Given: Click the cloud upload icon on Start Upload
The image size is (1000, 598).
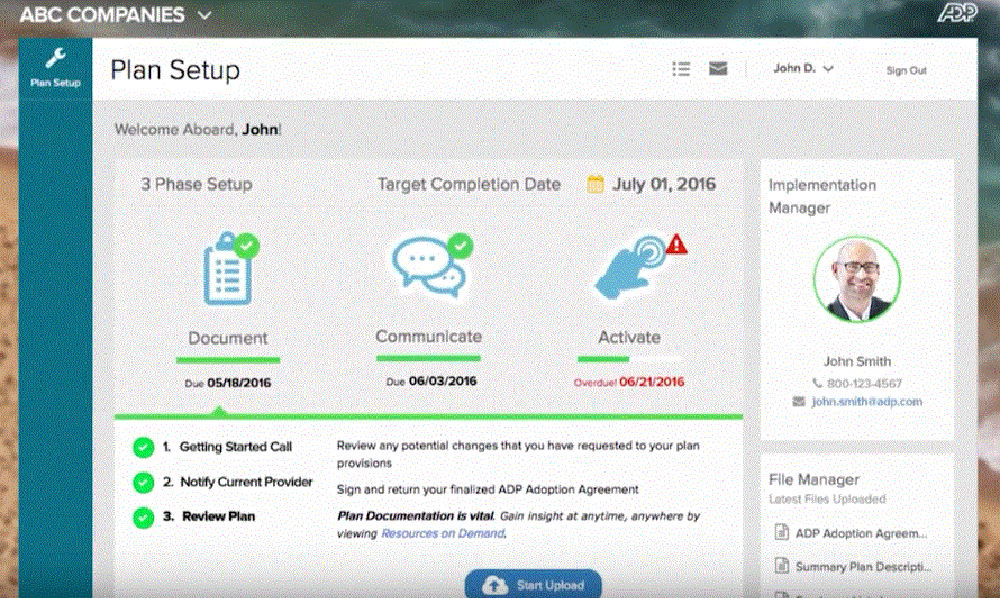Looking at the screenshot, I should (x=495, y=585).
